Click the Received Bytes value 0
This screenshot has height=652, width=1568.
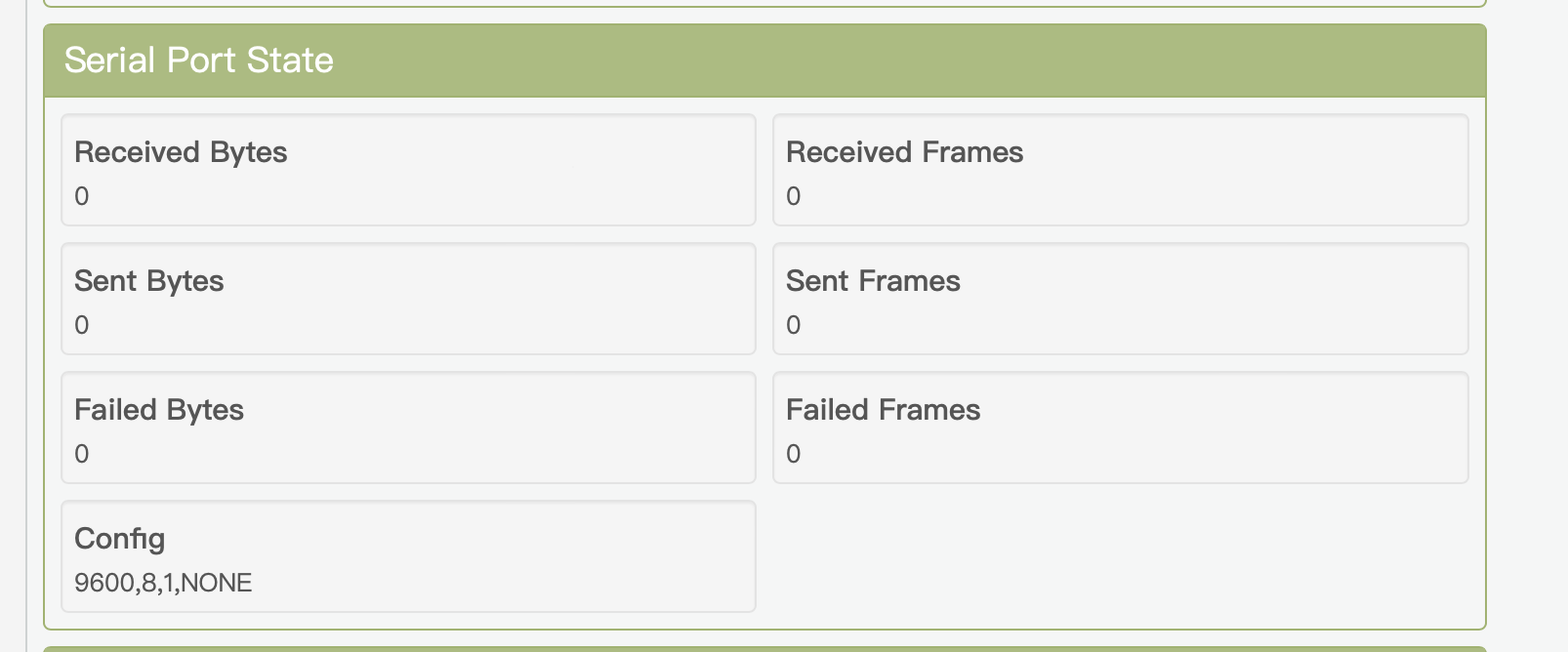pyautogui.click(x=82, y=196)
